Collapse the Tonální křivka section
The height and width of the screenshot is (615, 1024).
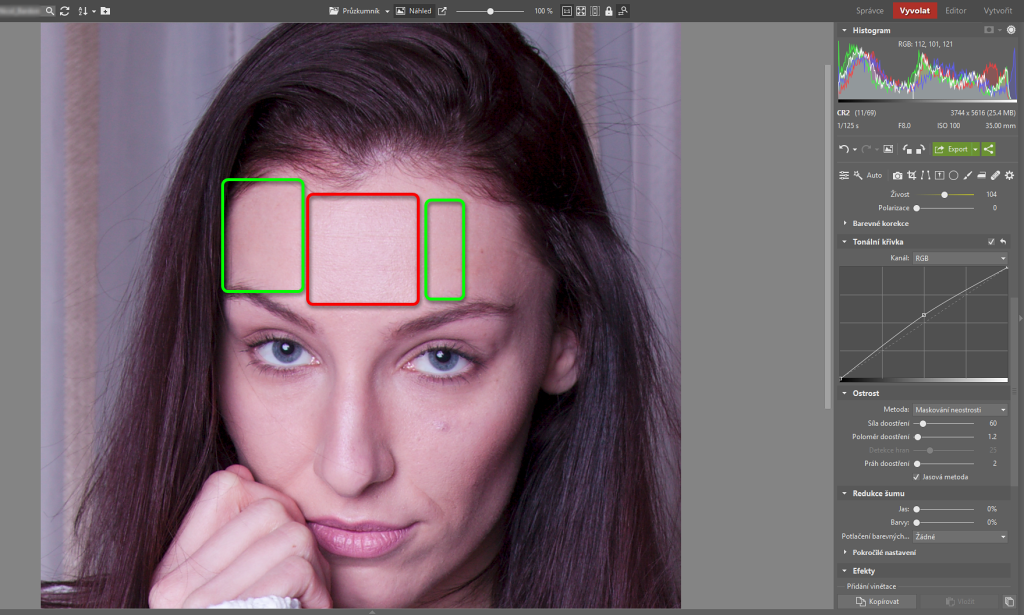(x=844, y=242)
